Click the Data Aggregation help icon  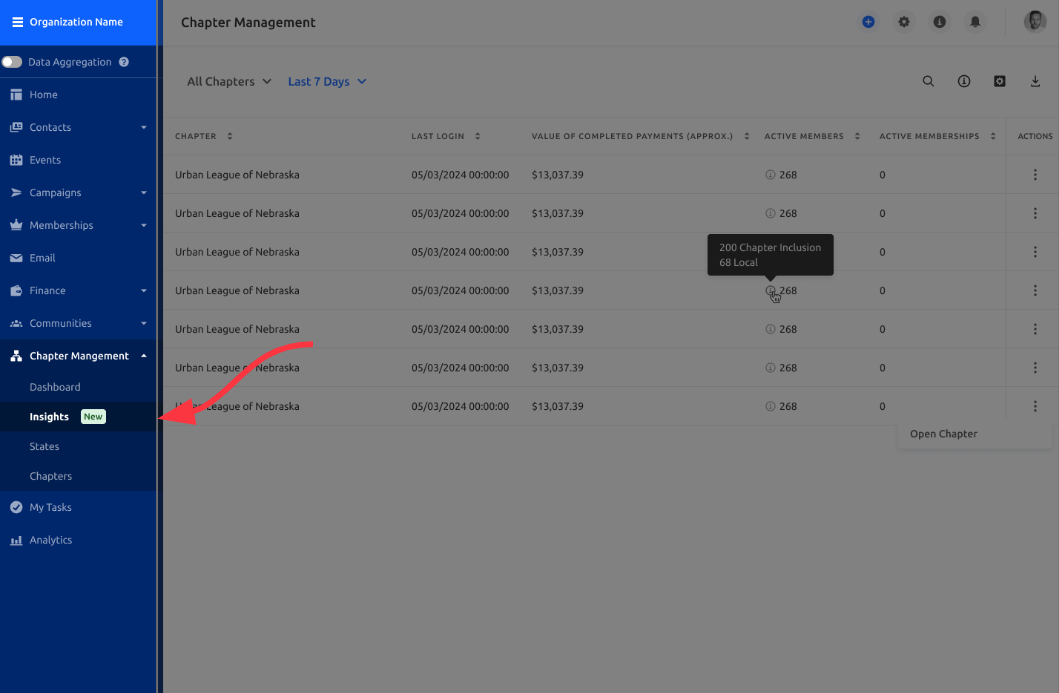coord(124,62)
